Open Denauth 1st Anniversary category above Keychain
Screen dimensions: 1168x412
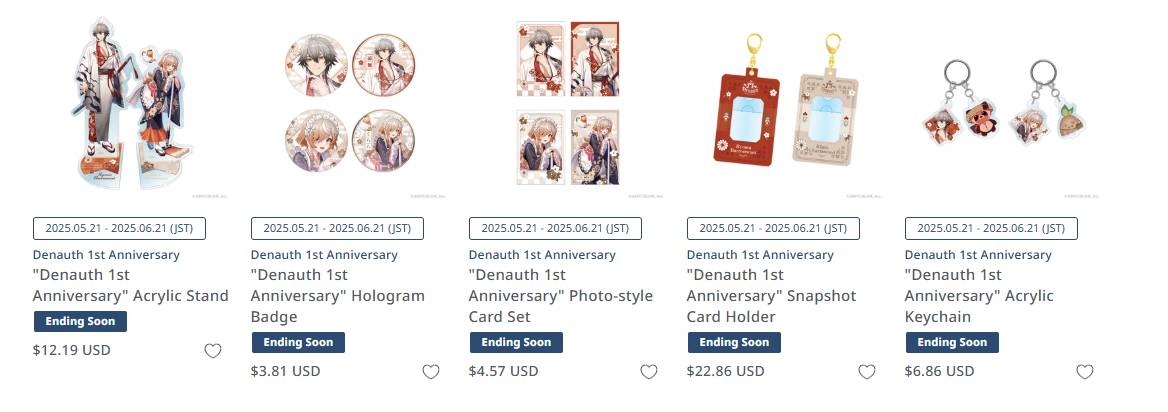tap(978, 255)
